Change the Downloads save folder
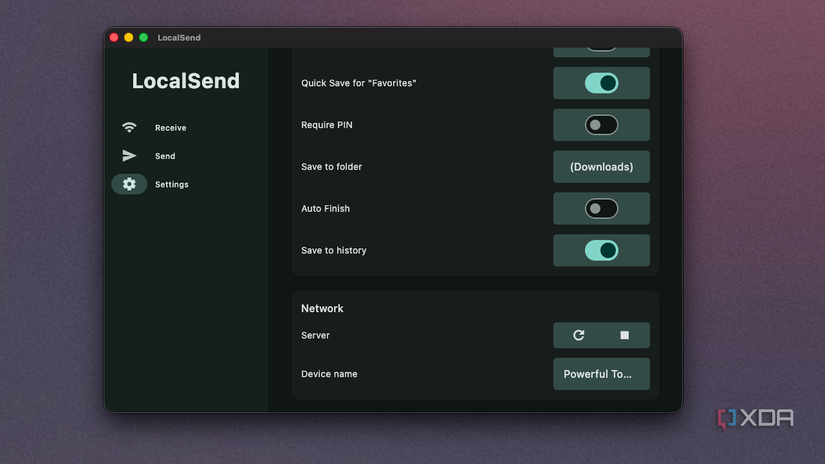 click(601, 167)
